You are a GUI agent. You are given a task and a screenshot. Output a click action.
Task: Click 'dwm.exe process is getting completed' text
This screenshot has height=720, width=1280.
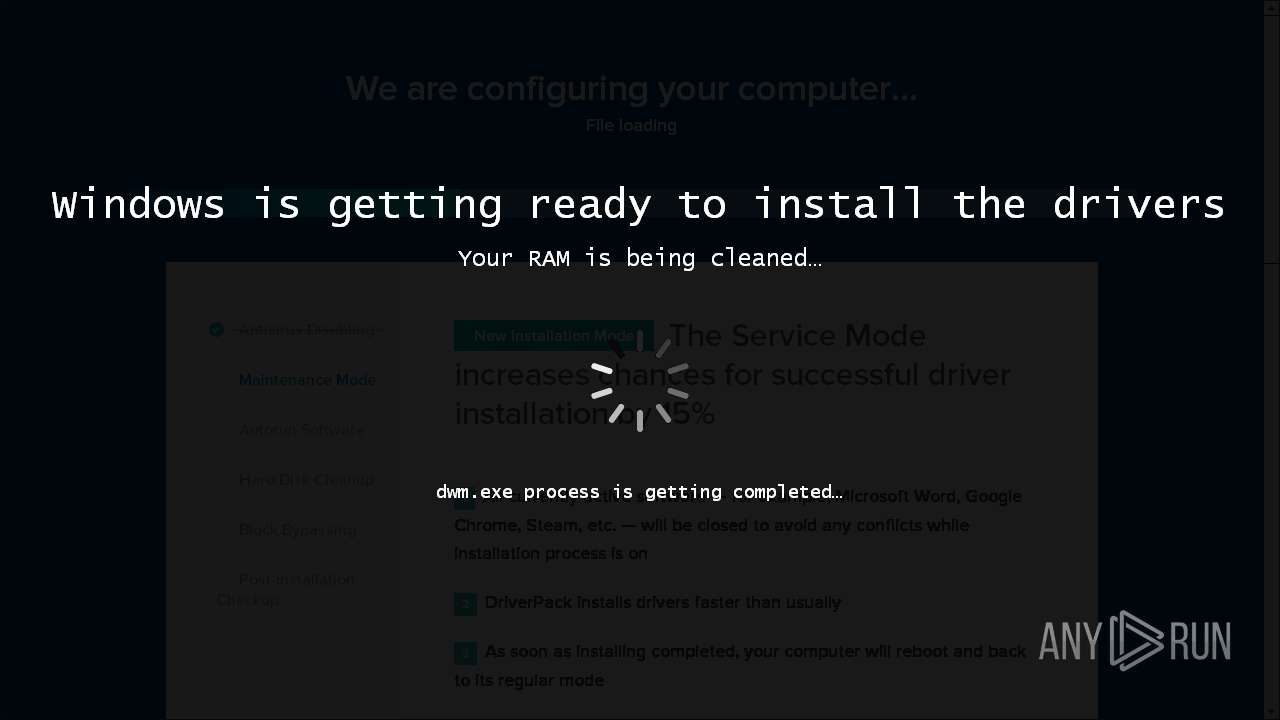coord(639,492)
